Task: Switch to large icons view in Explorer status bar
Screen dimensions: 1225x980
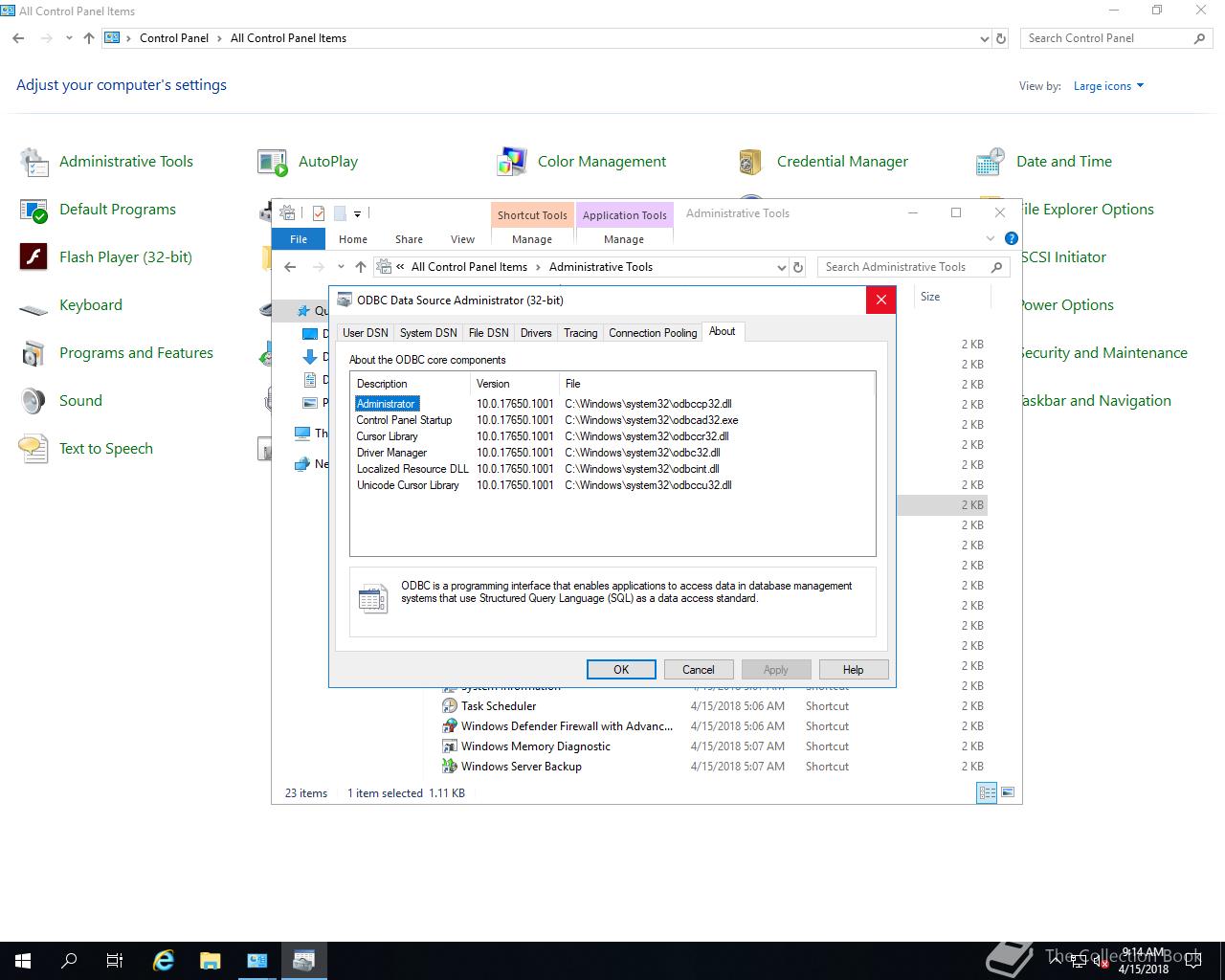Action: point(1007,792)
